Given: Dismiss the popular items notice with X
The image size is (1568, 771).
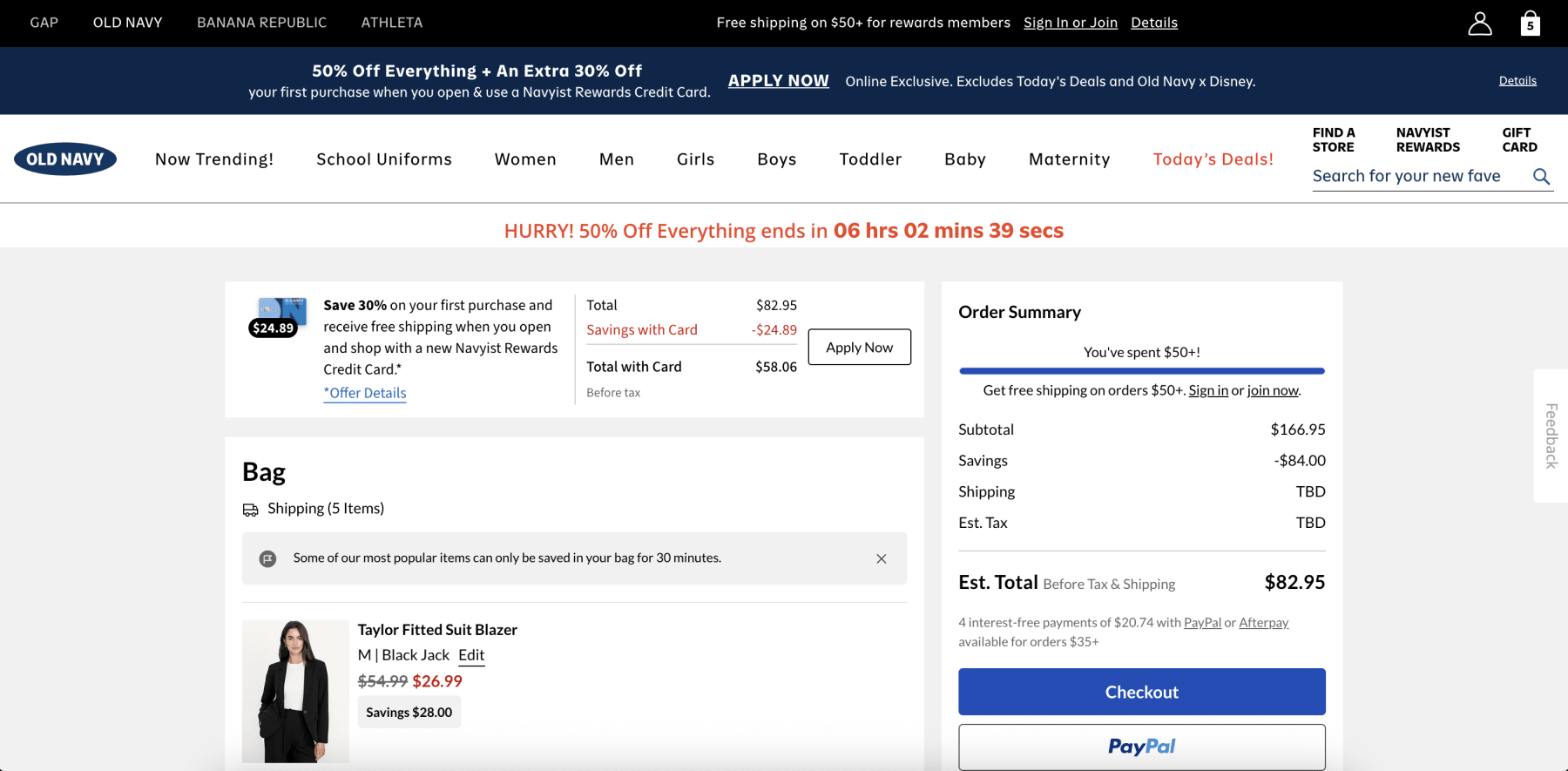Looking at the screenshot, I should pyautogui.click(x=882, y=558).
